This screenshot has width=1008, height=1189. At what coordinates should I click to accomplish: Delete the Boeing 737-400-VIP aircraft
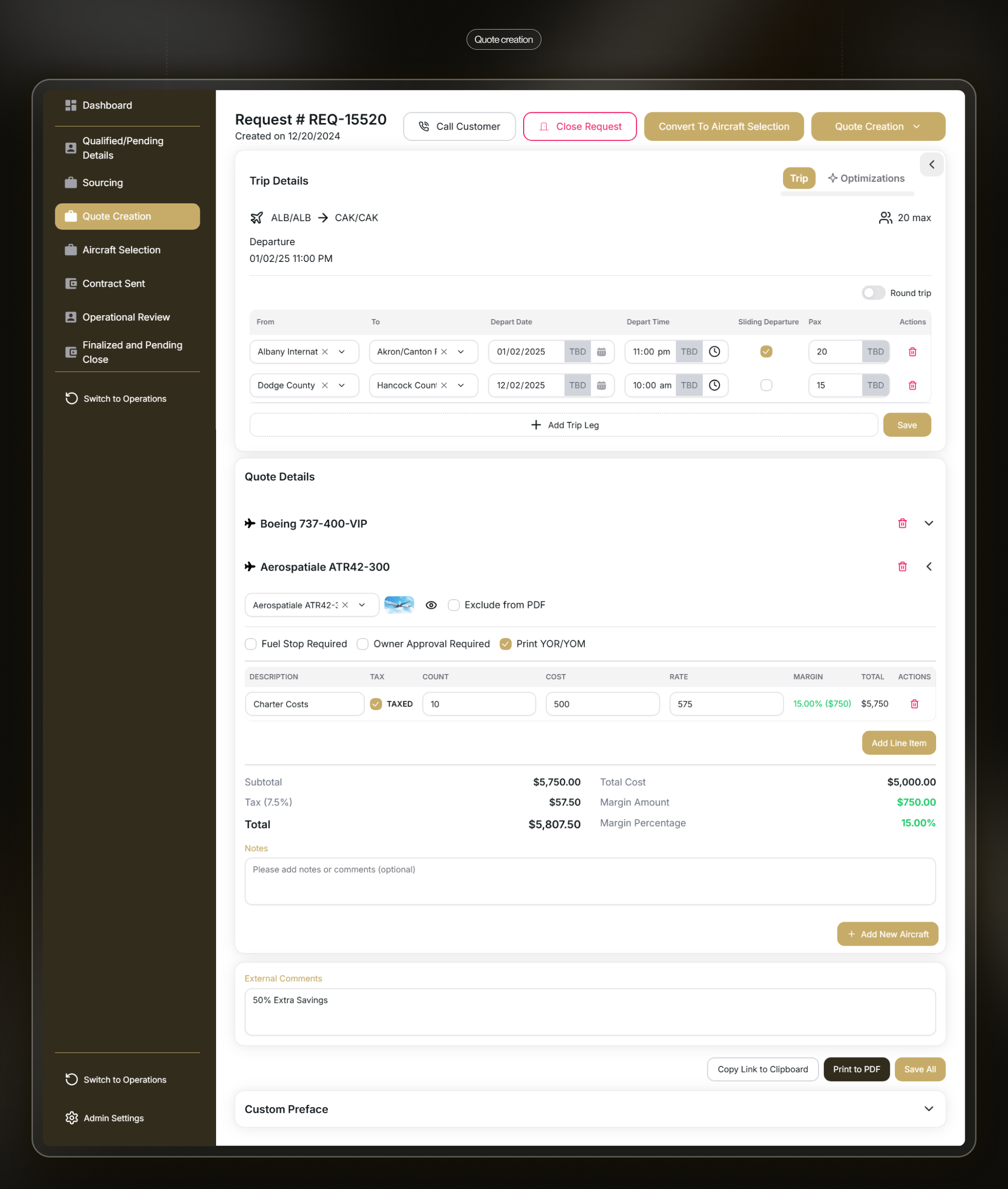(x=902, y=523)
